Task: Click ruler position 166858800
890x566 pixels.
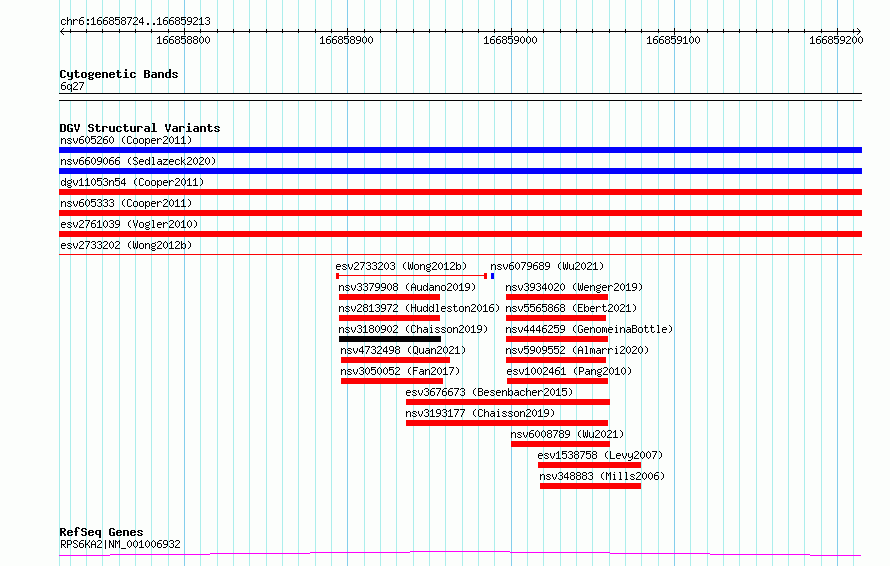Action: 183,40
